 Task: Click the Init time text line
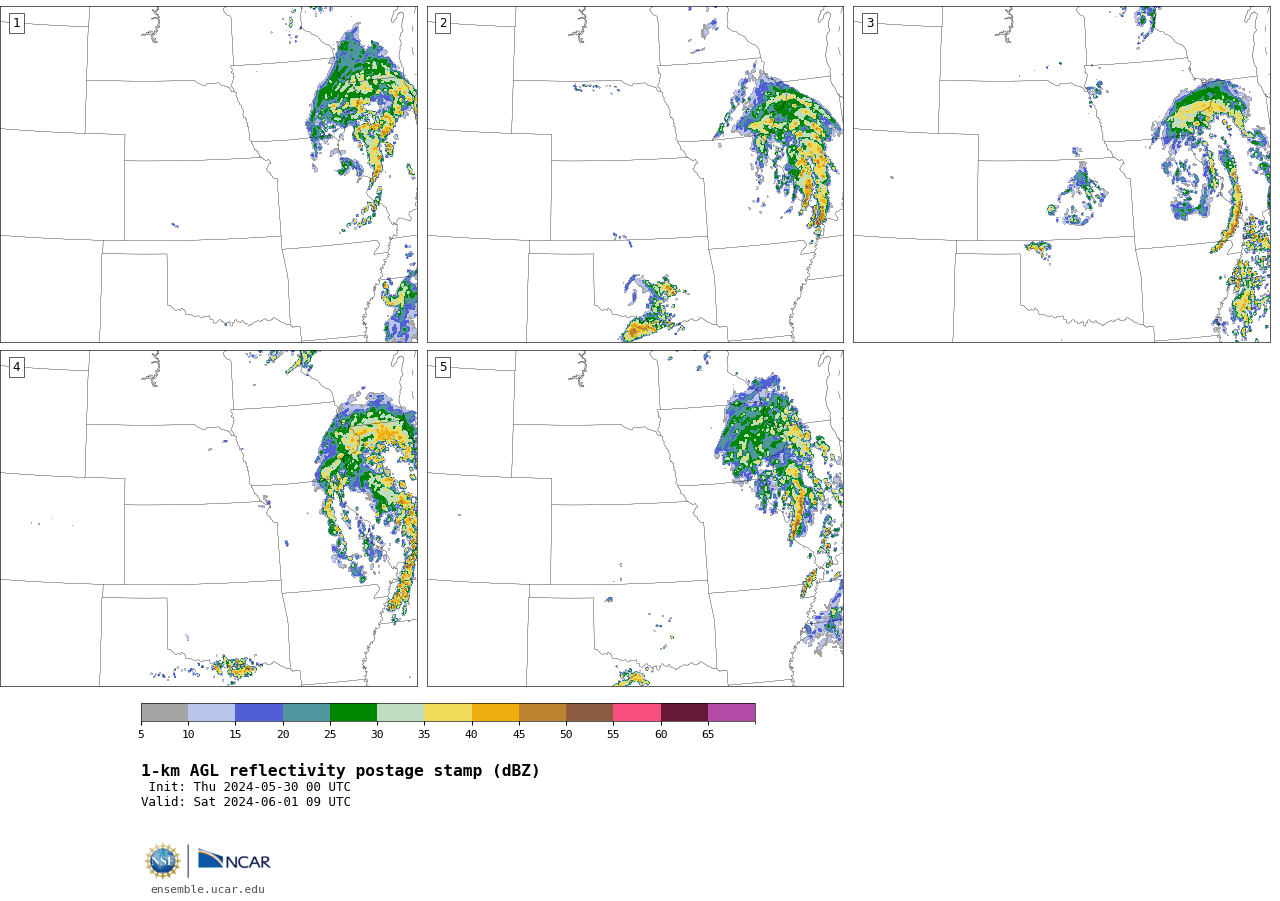[250, 787]
